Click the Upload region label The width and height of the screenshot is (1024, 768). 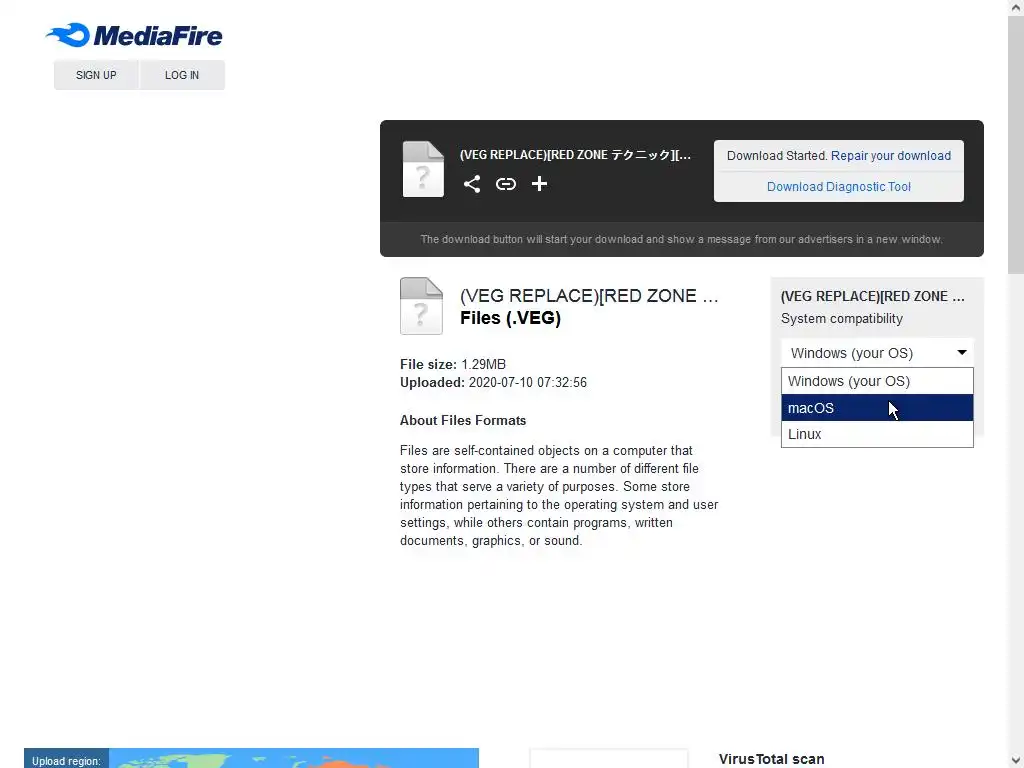66,761
